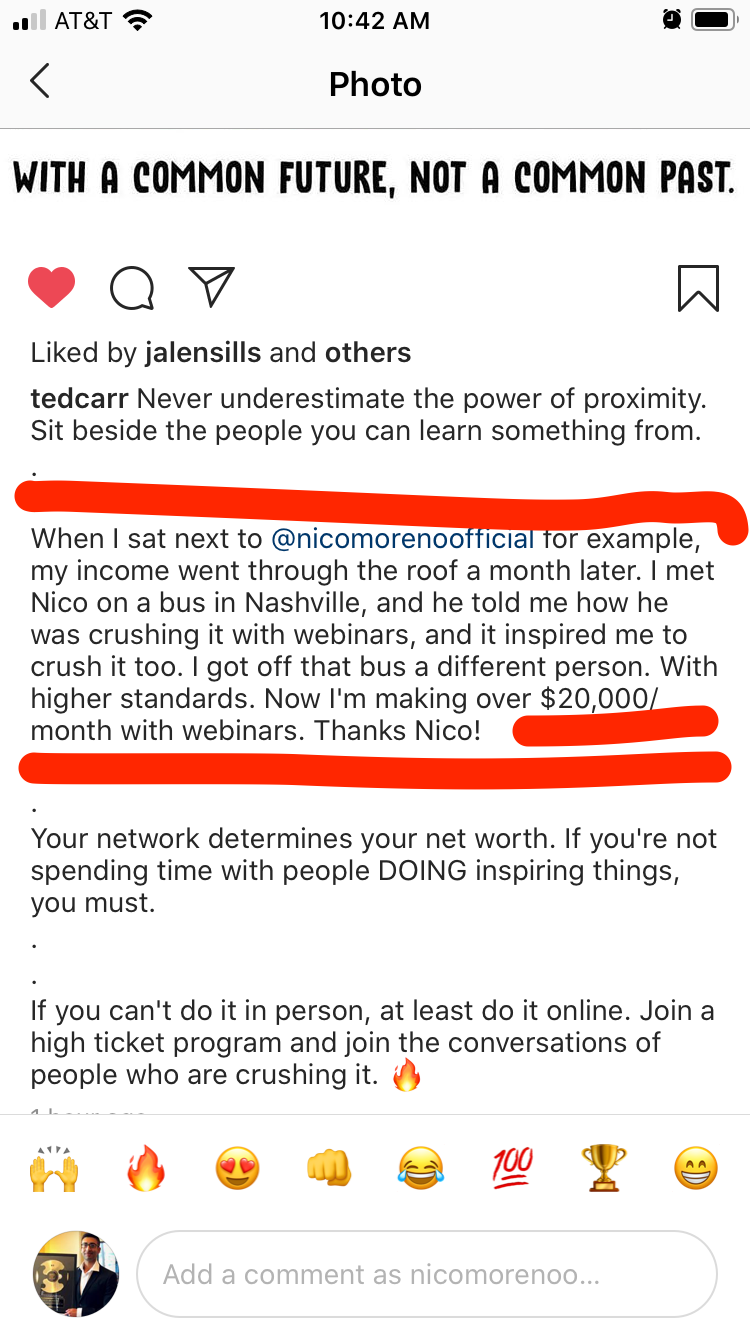750x1334 pixels.
Task: Insert raised hands emoji reaction
Action: (x=55, y=1168)
